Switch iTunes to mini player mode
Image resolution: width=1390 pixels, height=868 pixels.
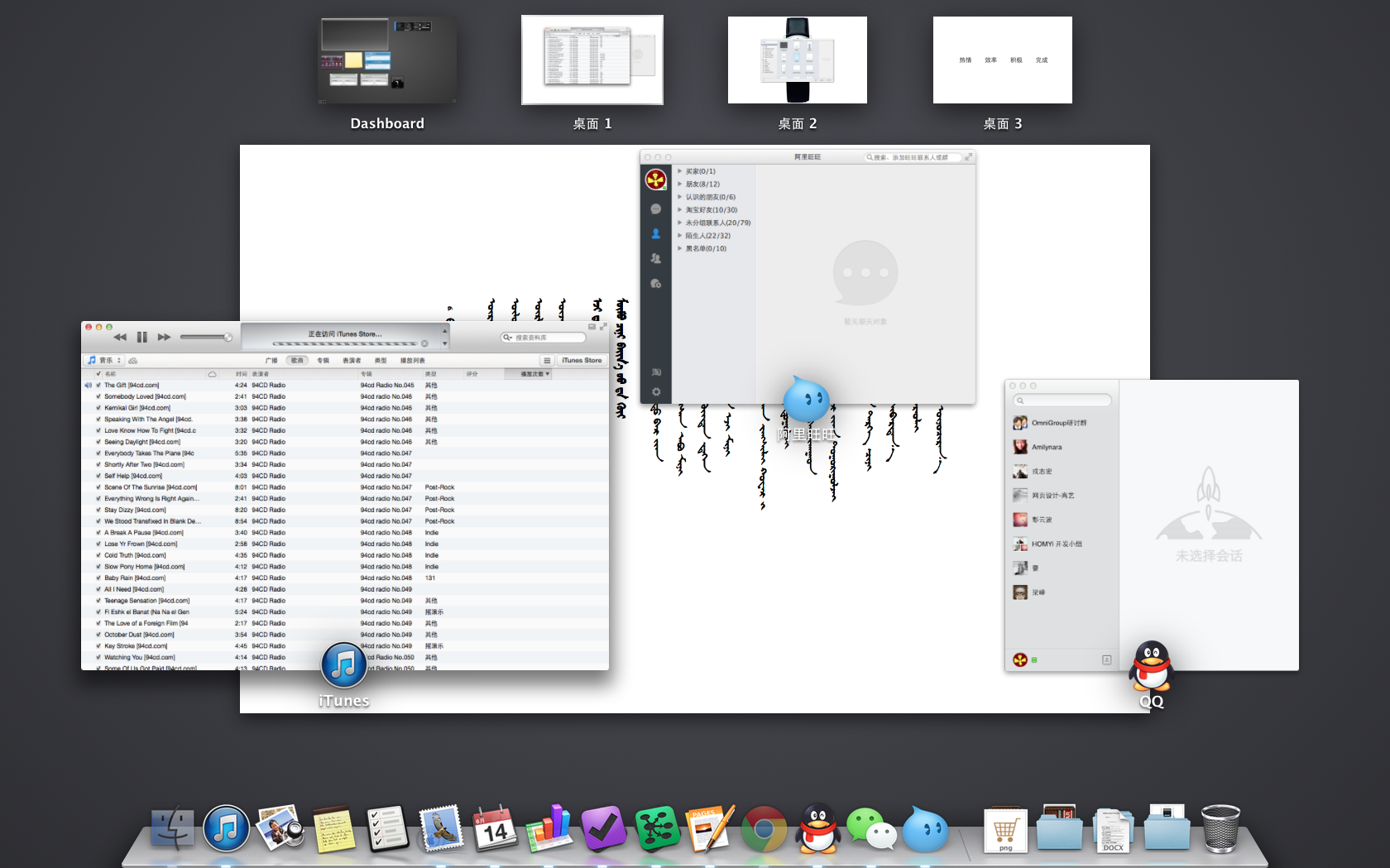(x=592, y=328)
